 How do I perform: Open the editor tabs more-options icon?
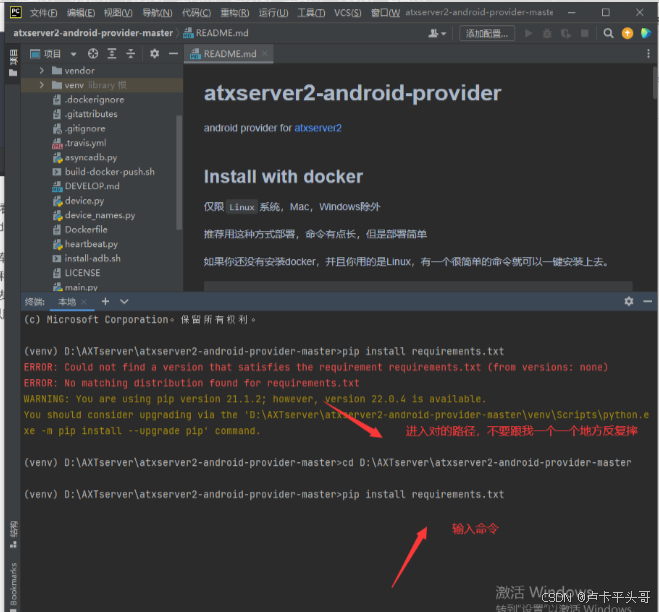(648, 53)
